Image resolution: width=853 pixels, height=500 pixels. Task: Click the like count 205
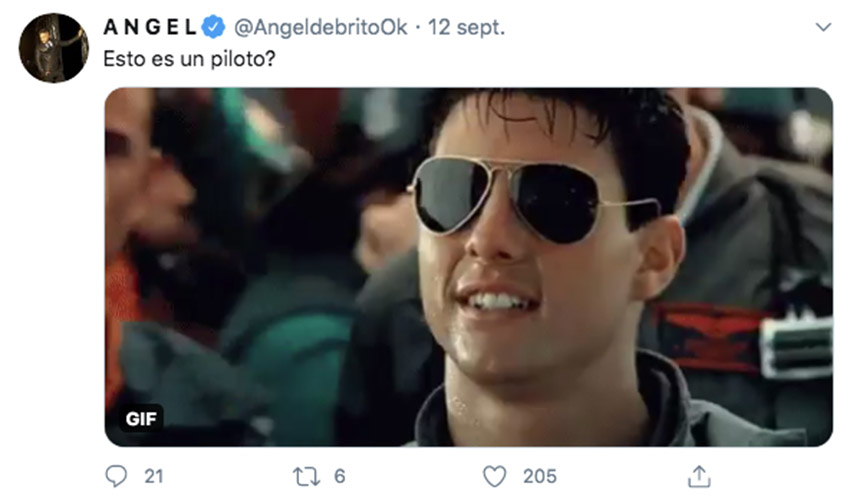540,477
